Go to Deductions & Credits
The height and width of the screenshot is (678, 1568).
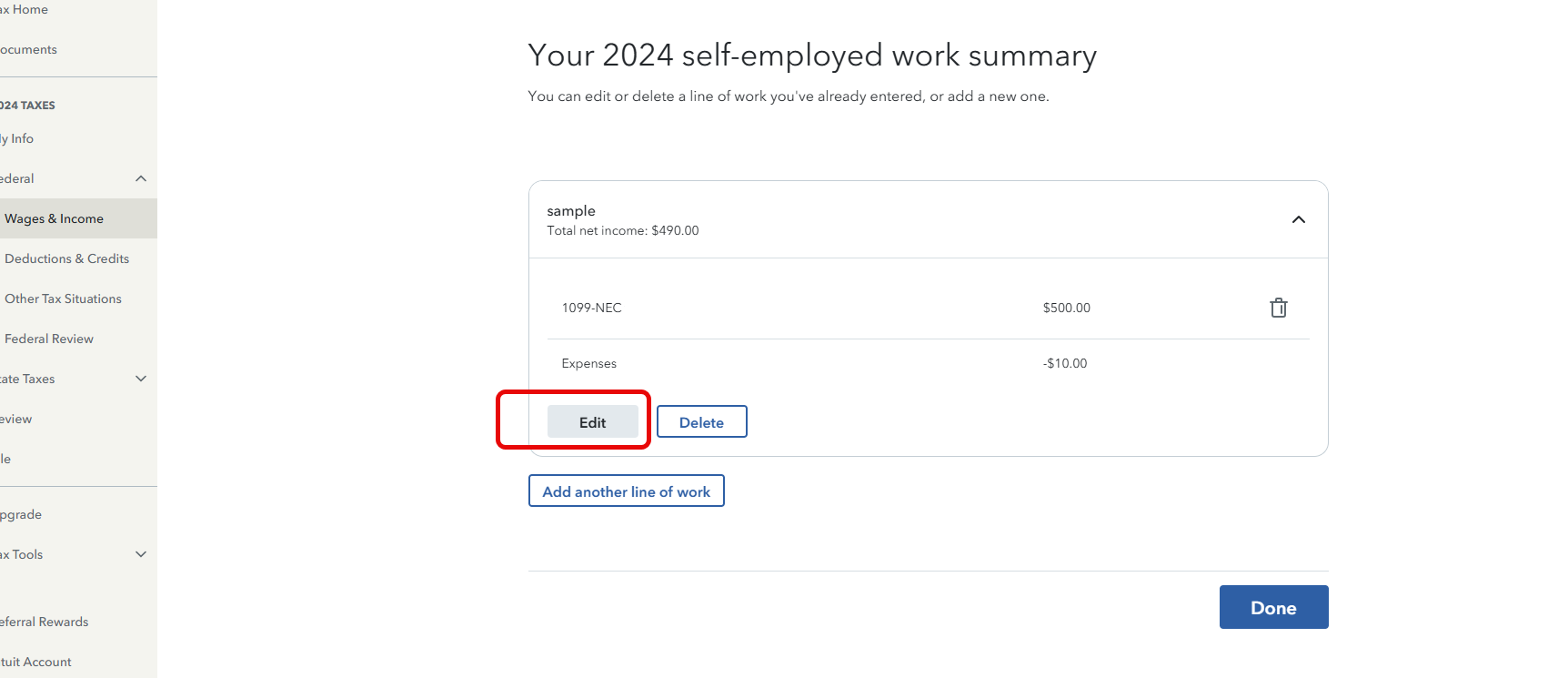tap(66, 258)
